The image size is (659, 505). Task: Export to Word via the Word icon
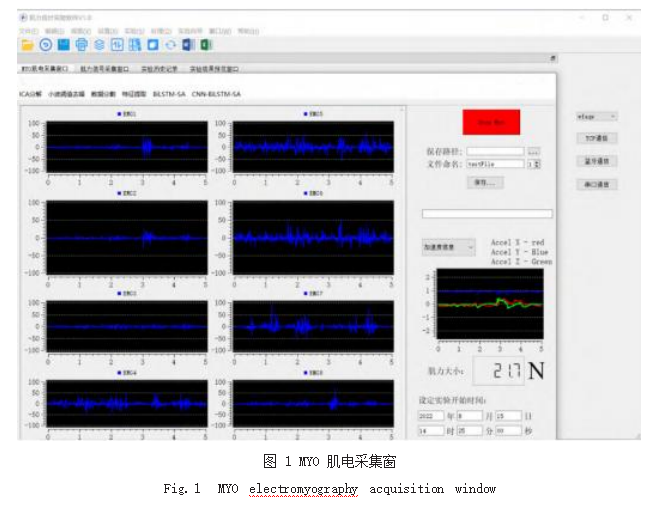pos(188,45)
